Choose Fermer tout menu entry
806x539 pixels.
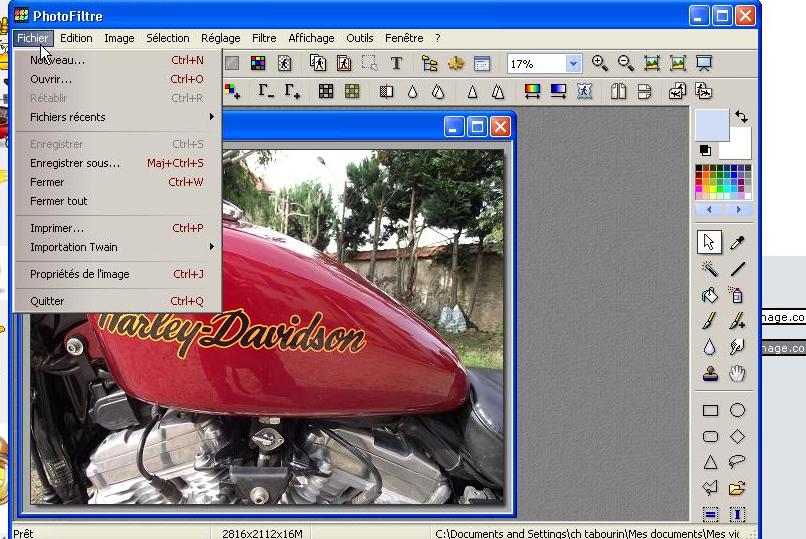pos(118,201)
